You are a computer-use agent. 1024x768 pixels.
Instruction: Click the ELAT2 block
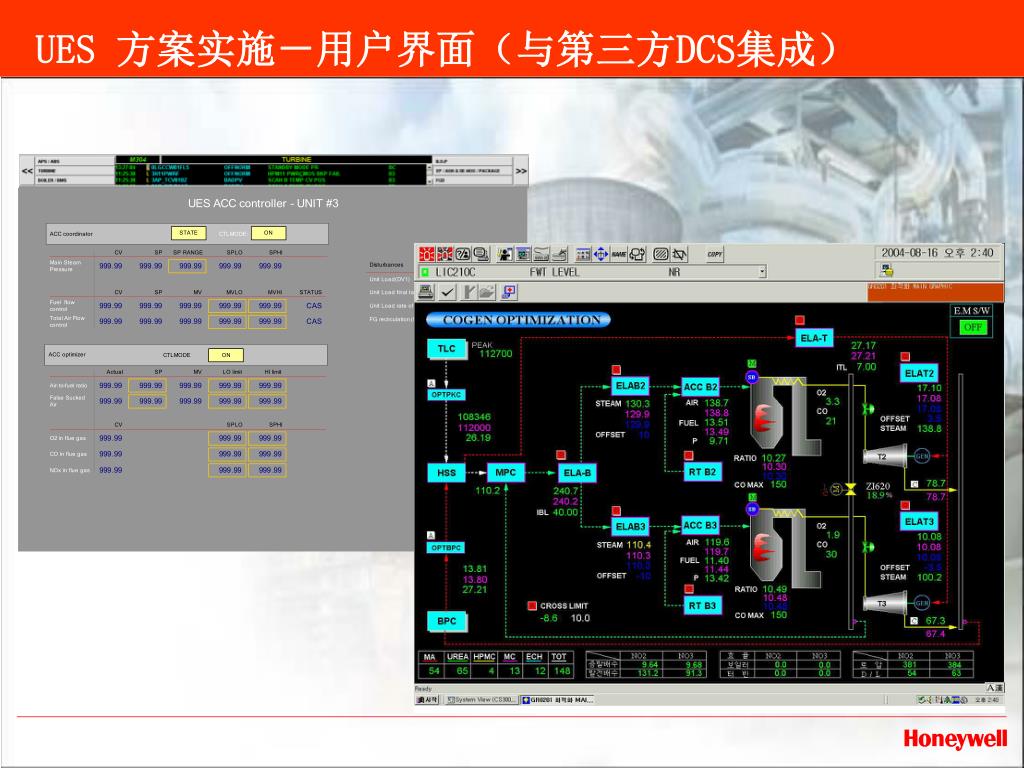pyautogui.click(x=919, y=374)
